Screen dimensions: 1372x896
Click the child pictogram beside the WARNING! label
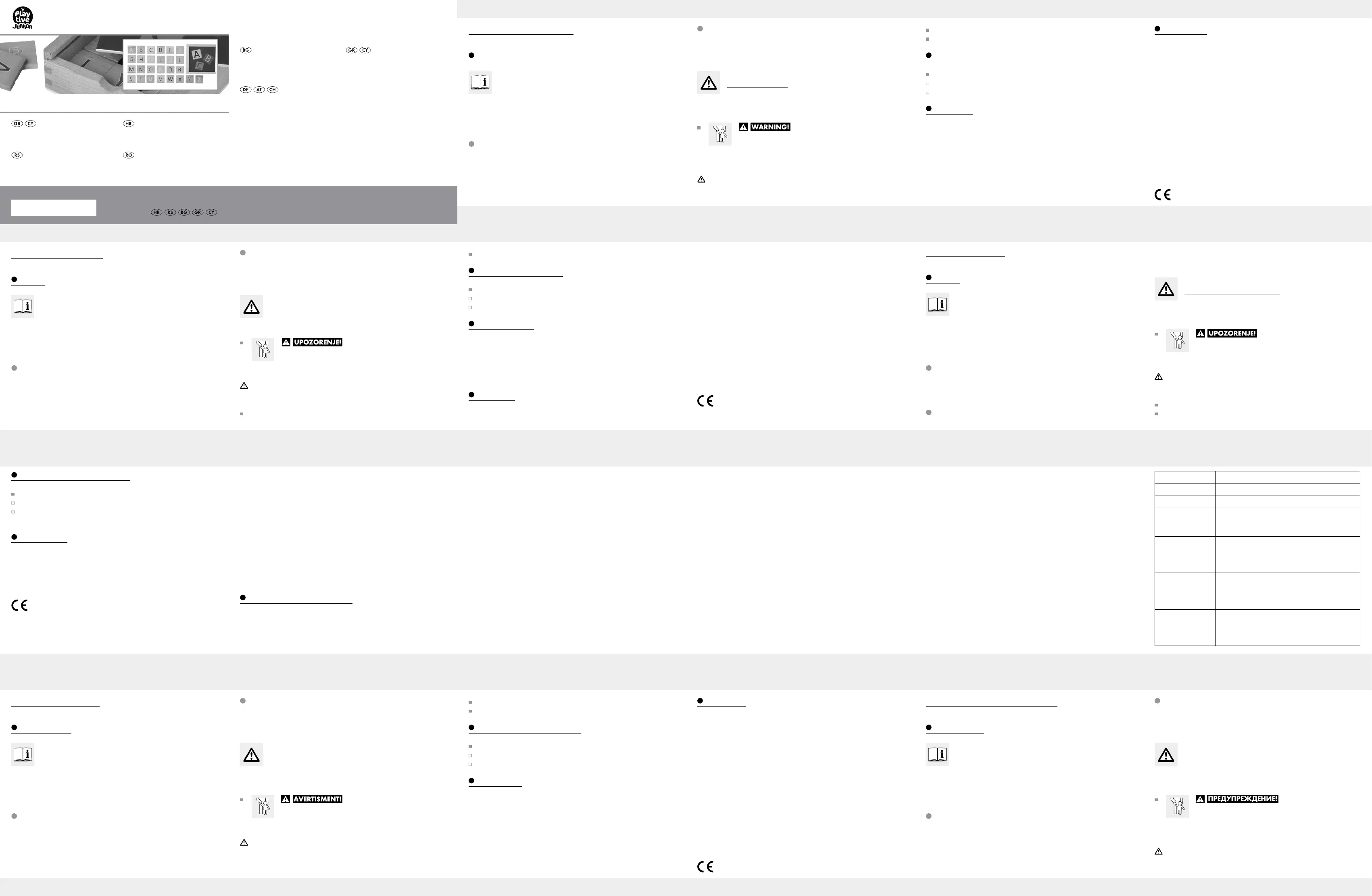[x=720, y=134]
